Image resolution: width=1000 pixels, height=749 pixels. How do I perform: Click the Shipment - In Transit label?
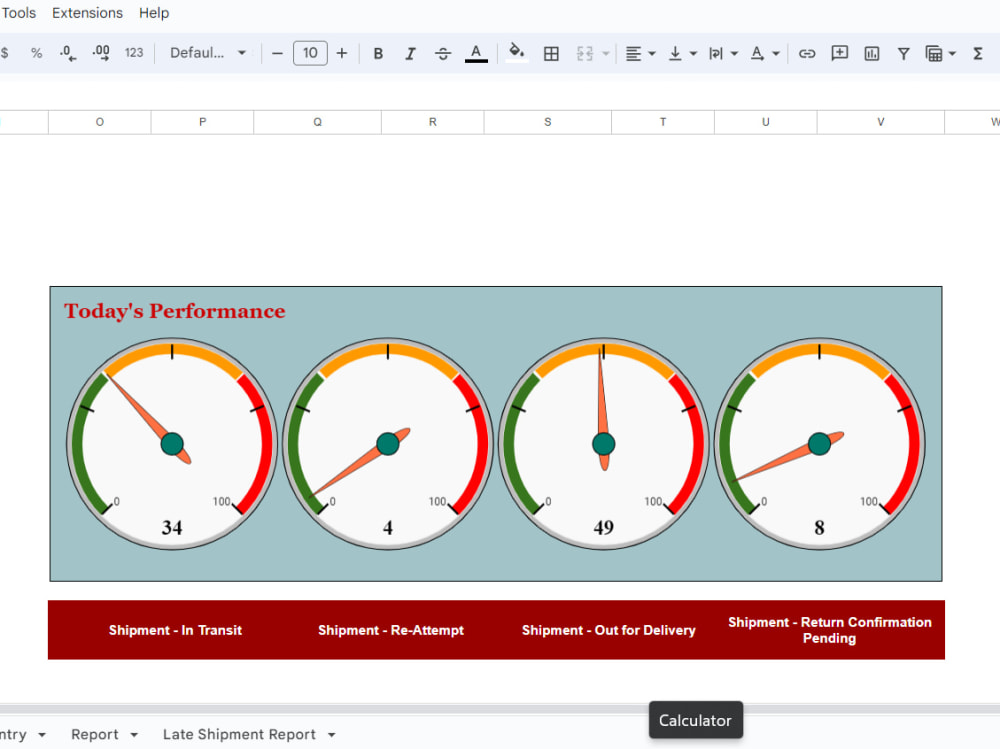(x=175, y=630)
